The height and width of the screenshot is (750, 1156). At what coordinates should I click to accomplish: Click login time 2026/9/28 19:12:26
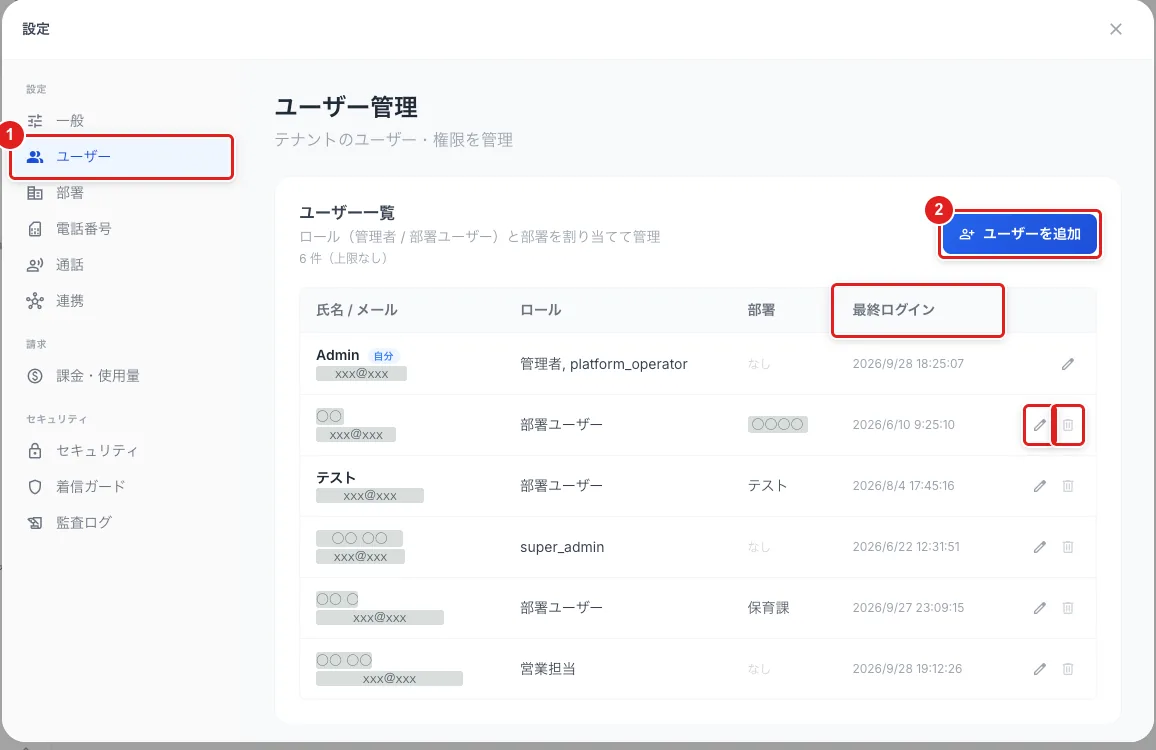[908, 669]
